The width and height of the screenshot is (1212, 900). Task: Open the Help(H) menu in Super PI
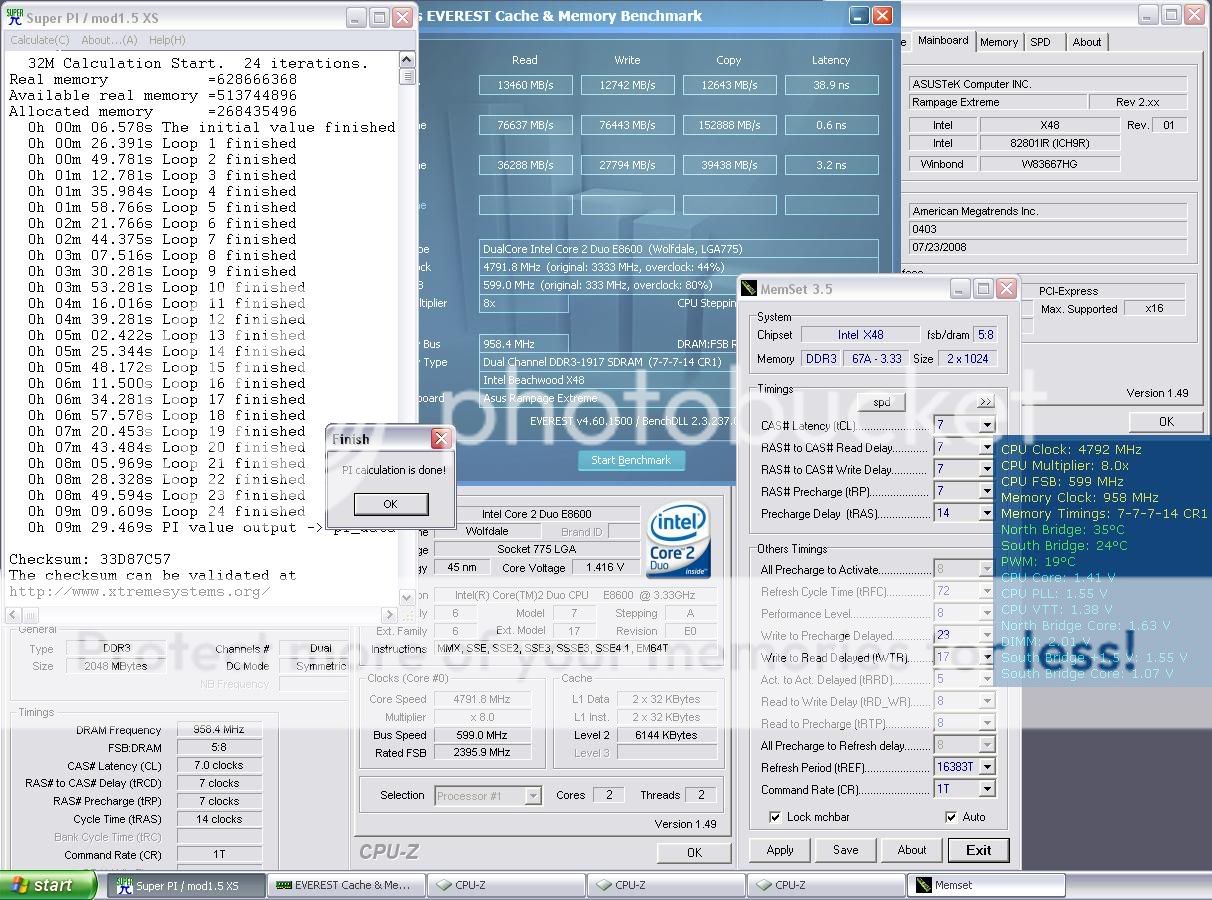(166, 40)
